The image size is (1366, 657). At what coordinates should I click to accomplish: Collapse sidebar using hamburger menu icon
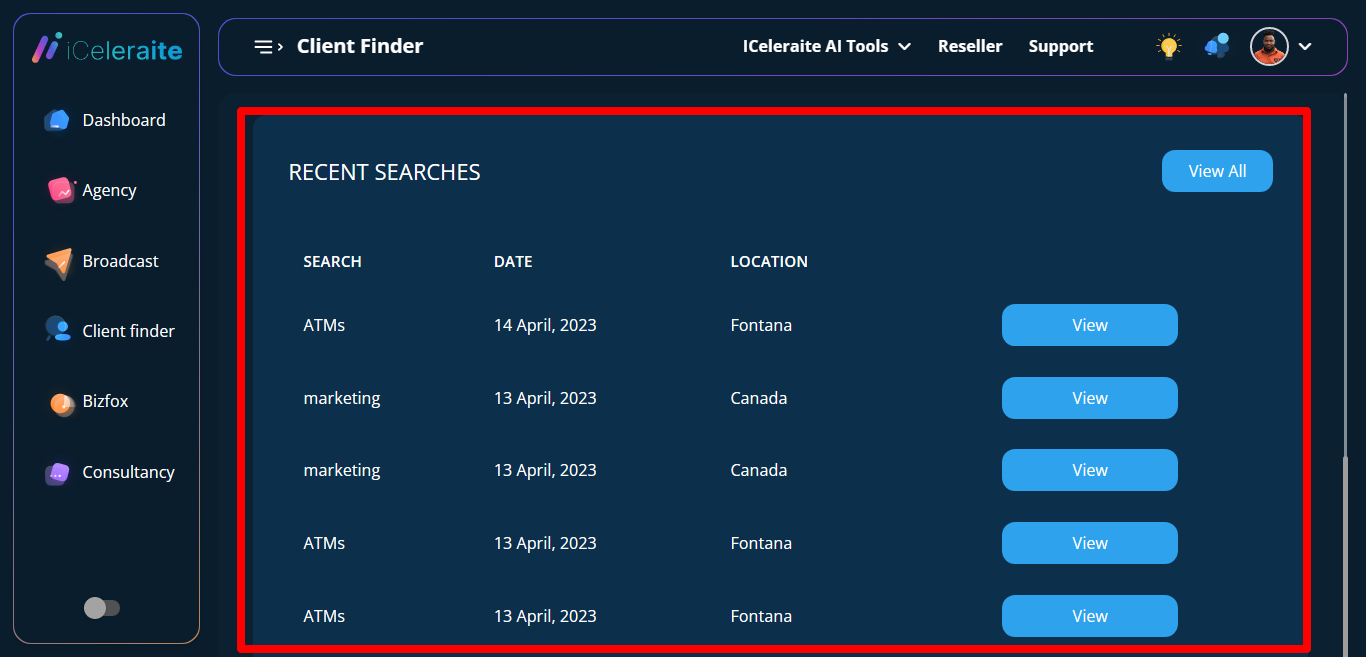[267, 46]
